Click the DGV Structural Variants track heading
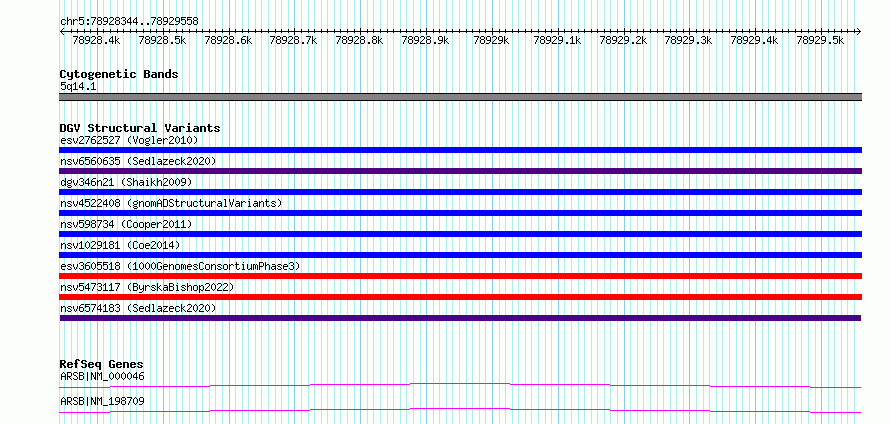The width and height of the screenshot is (890, 424). [140, 128]
